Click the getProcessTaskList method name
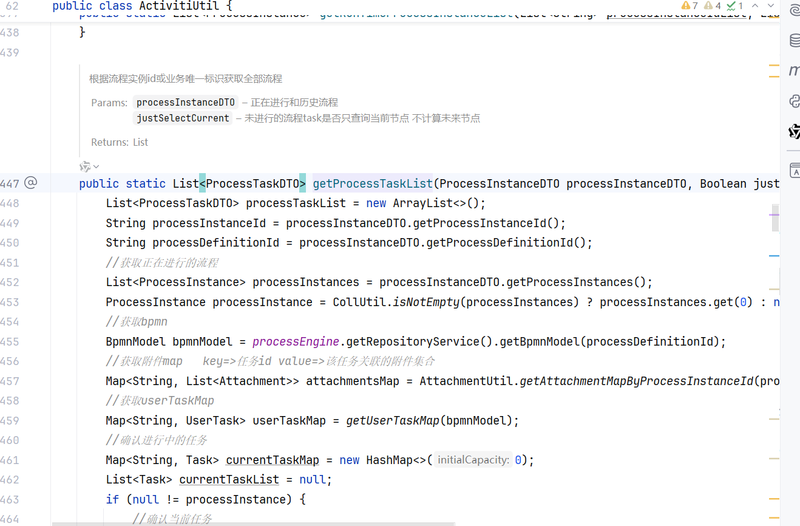The width and height of the screenshot is (800, 526). (x=372, y=184)
